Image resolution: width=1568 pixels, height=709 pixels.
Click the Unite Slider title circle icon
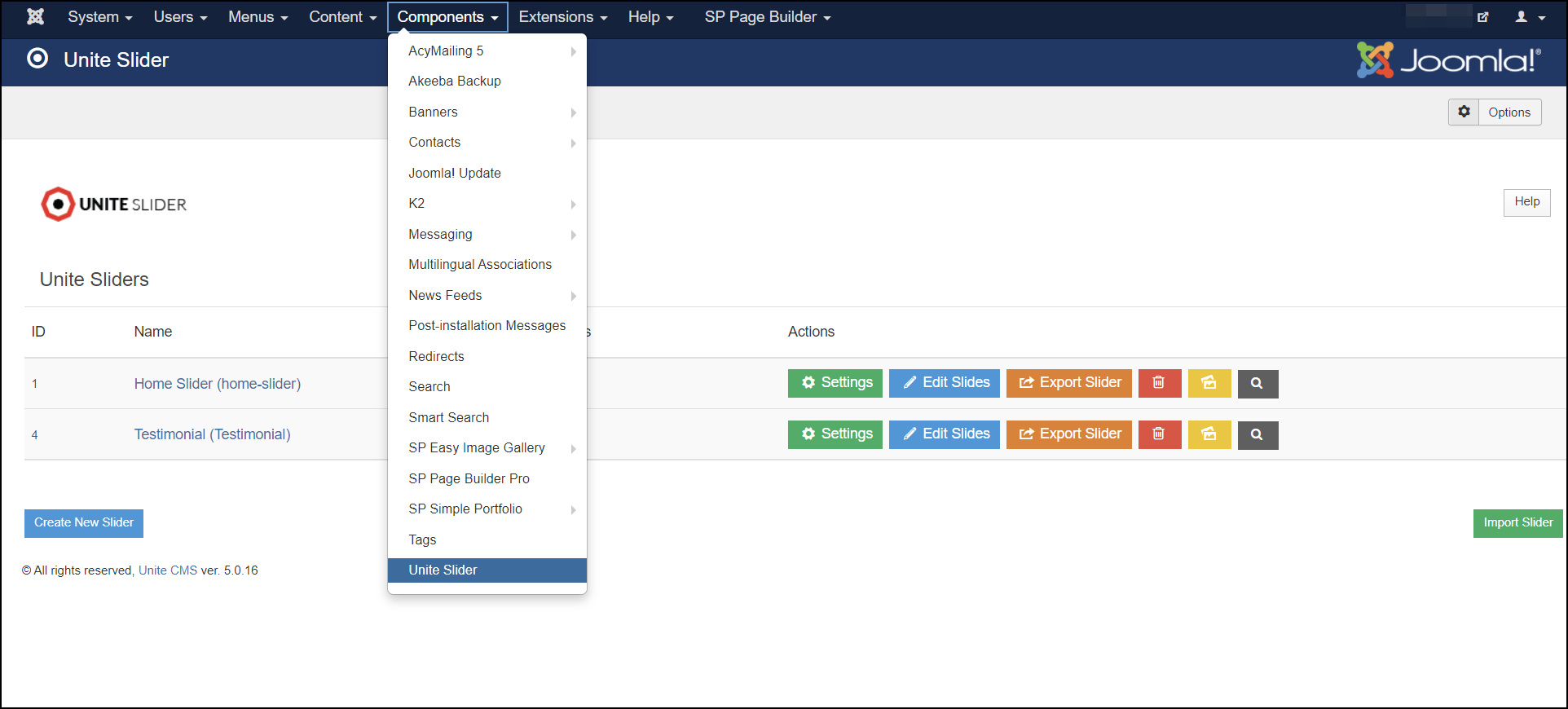(x=37, y=59)
